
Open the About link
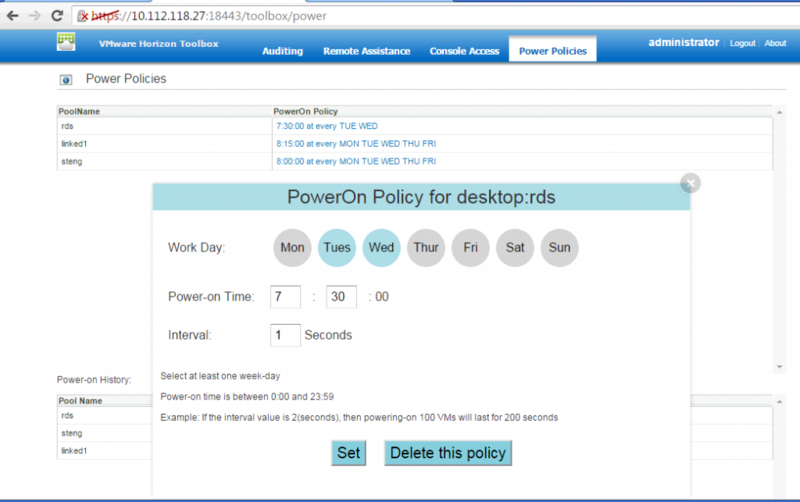coord(775,43)
